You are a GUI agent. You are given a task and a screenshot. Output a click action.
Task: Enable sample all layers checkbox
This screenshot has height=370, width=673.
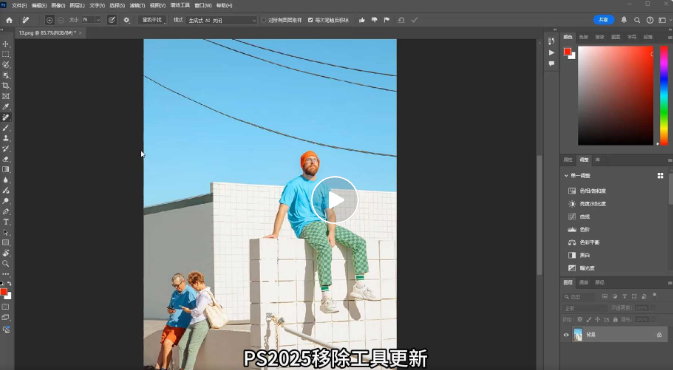click(x=264, y=20)
